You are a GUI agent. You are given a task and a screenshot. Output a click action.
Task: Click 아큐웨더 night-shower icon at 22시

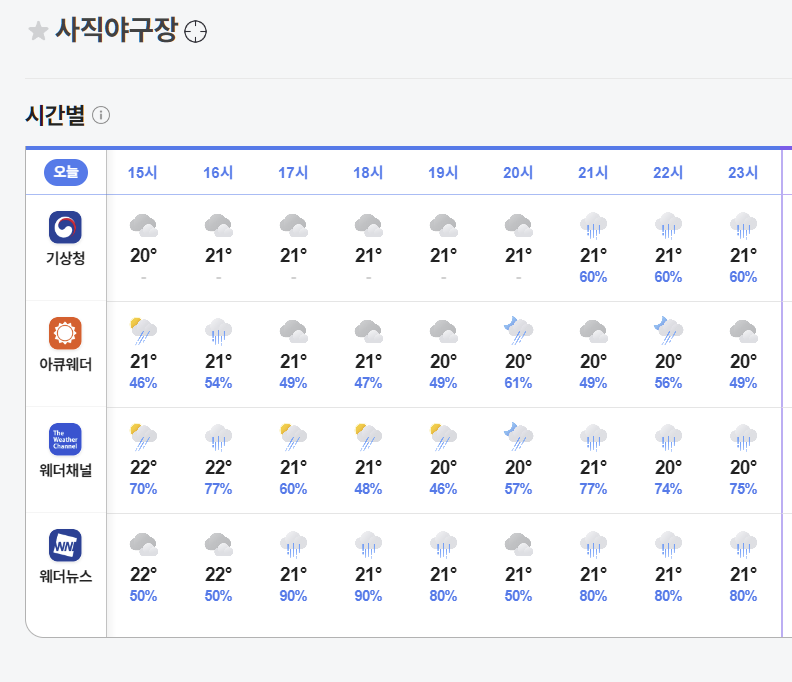[x=668, y=331]
